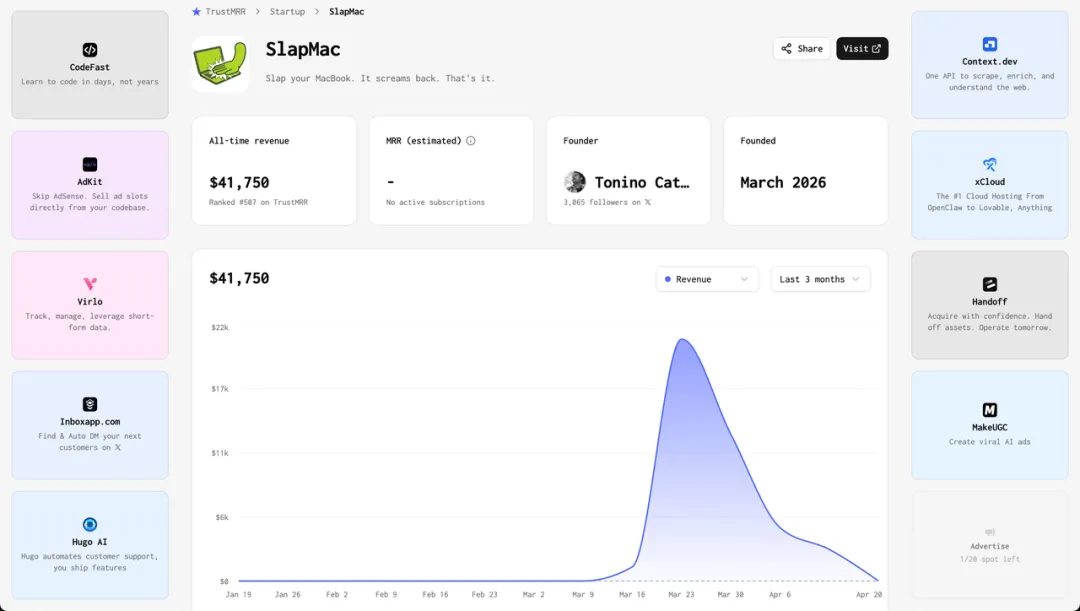Click the revenue peak near Mar 23
Screen dimensions: 1080x611
[x=682, y=340]
